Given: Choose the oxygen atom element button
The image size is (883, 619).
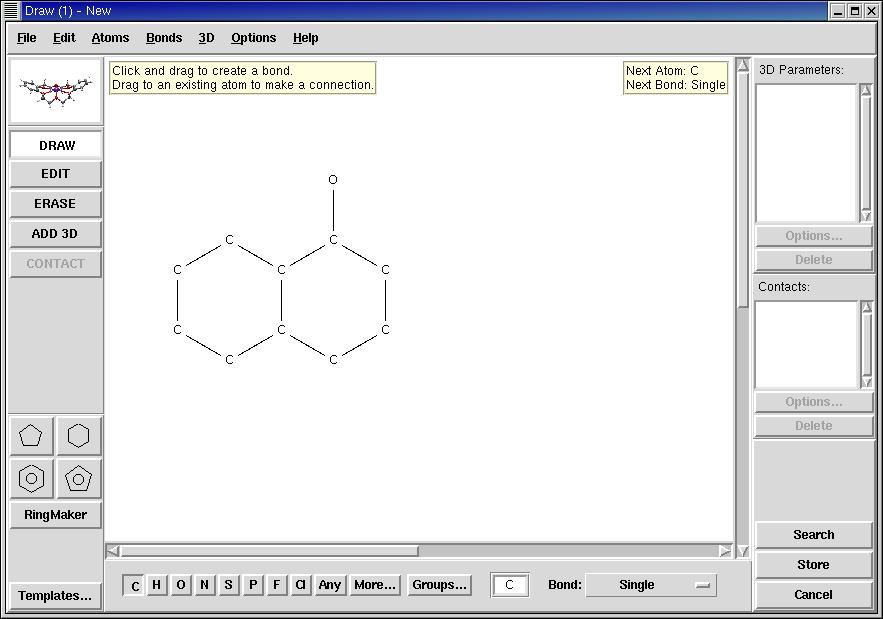Looking at the screenshot, I should click(181, 585).
